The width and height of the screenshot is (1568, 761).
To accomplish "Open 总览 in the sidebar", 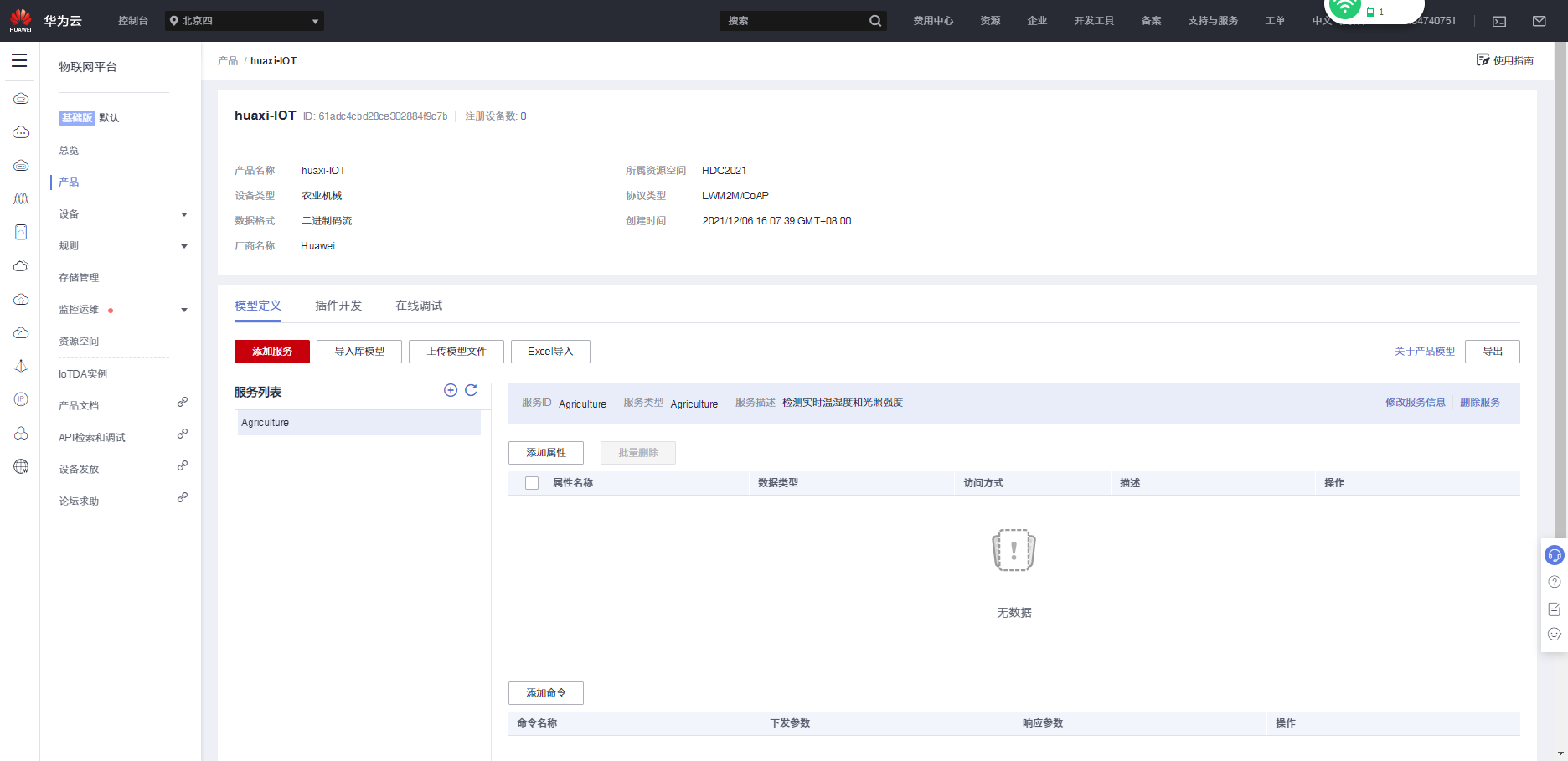I will coord(69,151).
